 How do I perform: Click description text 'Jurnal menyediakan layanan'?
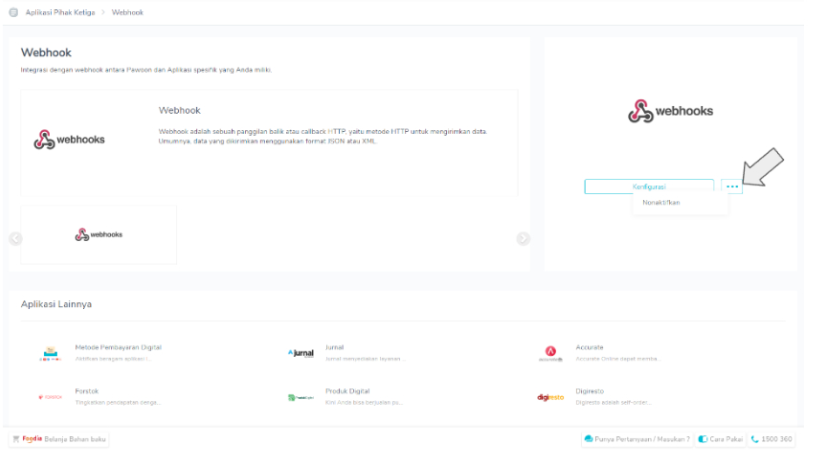click(x=365, y=359)
